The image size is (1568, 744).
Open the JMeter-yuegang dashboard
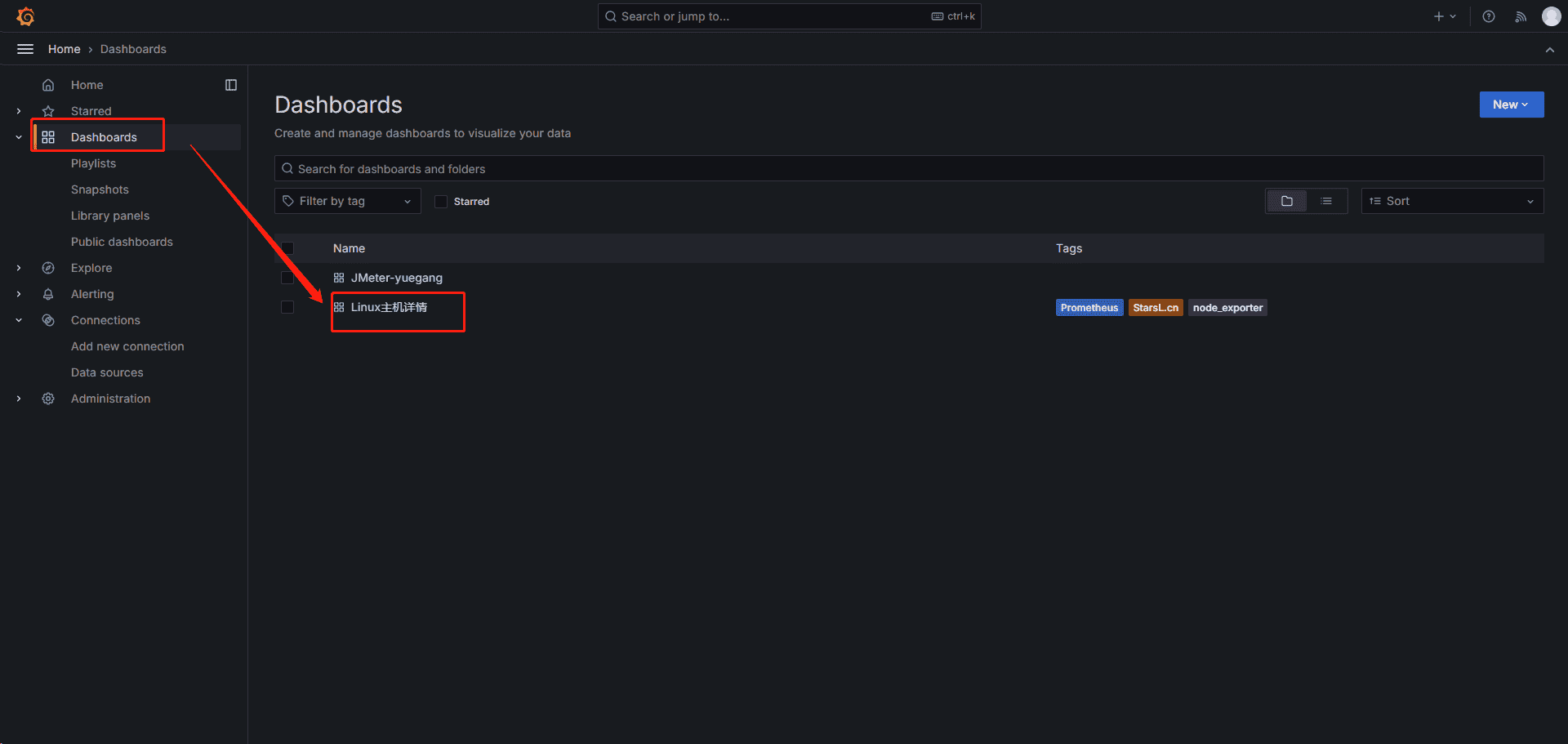pos(397,278)
